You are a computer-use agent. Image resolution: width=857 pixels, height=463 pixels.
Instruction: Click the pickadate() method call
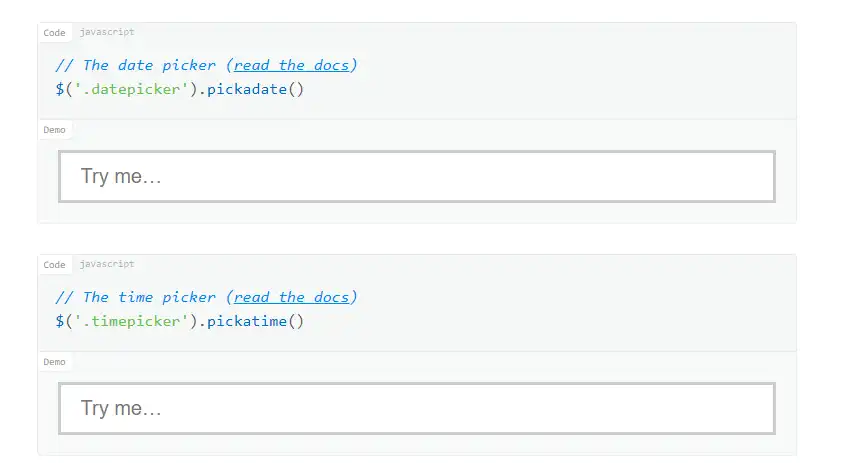[254, 90]
